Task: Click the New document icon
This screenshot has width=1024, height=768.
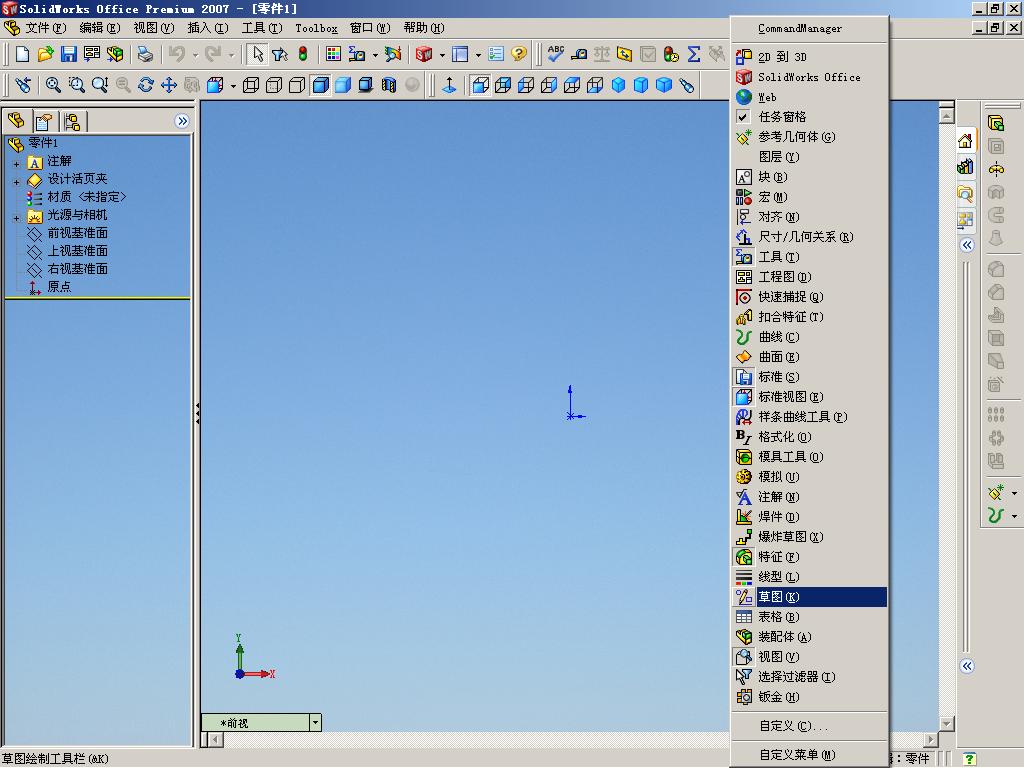Action: point(22,54)
